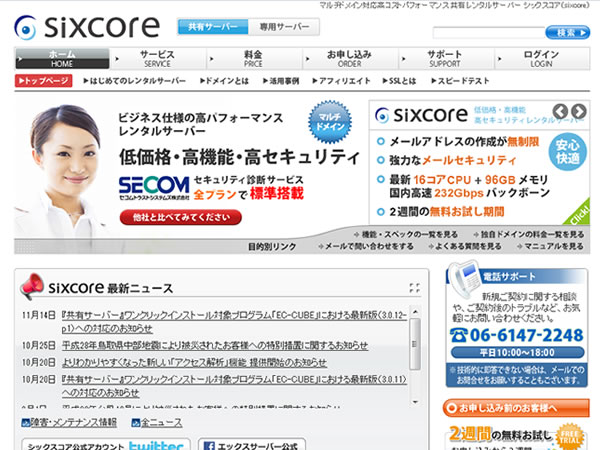
Task: Click the sixcore logo in slide panel
Action: pyautogui.click(x=421, y=115)
